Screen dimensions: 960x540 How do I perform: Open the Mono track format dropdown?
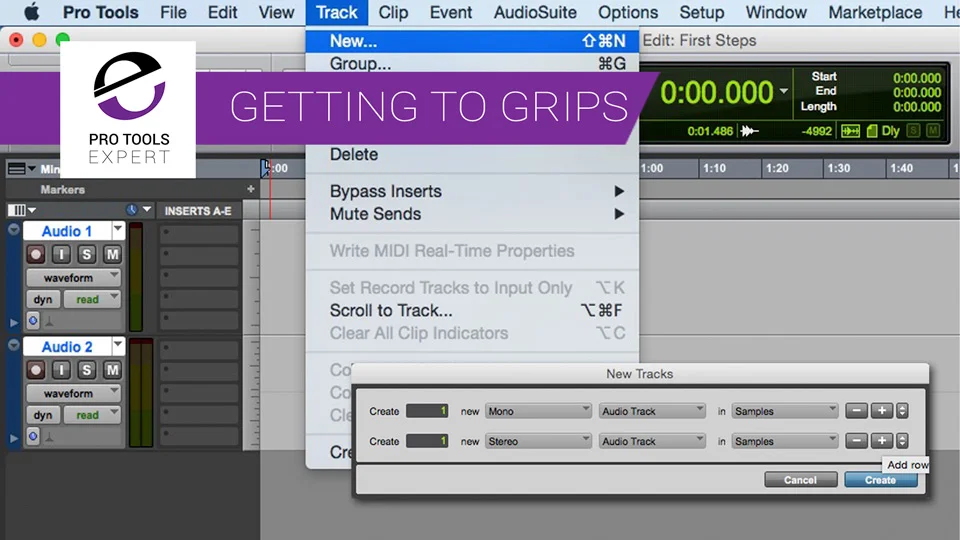538,411
